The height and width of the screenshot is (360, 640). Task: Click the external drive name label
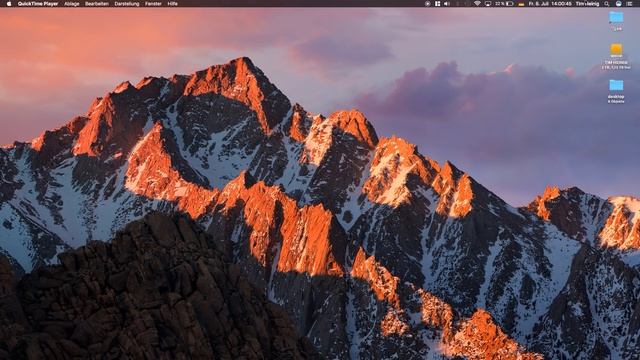tap(616, 62)
